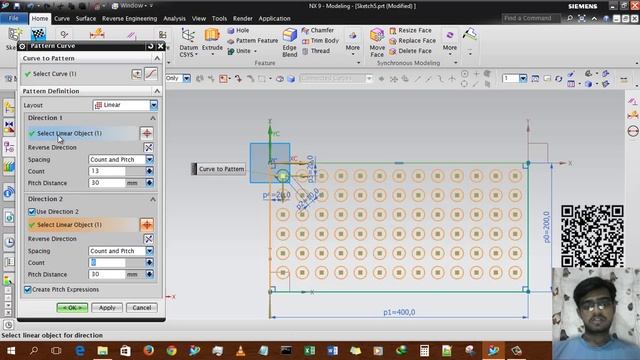Switch to the Surface ribbon tab
This screenshot has height=360, width=640.
[86, 18]
